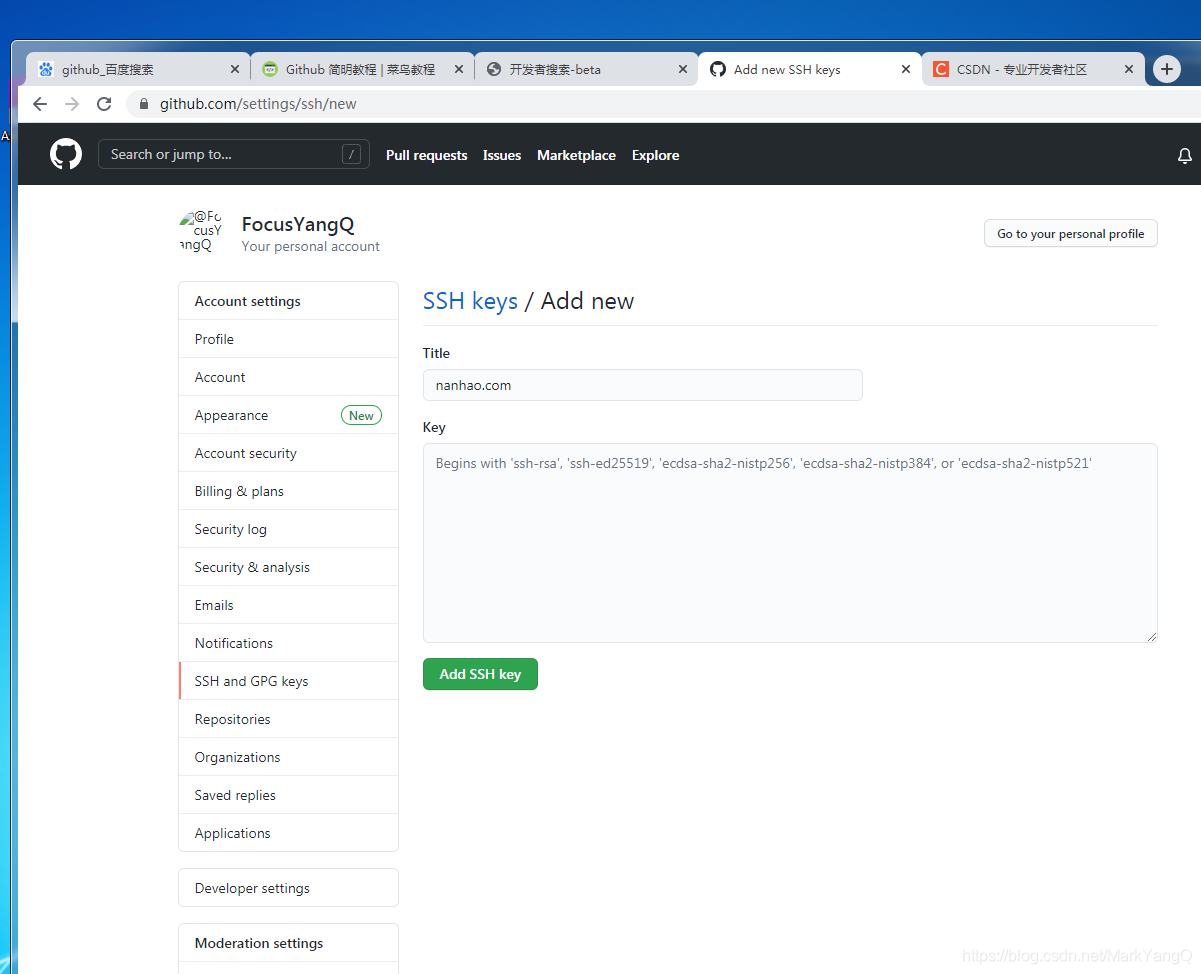Open Security & analysis
This screenshot has width=1201, height=974.
pyautogui.click(x=288, y=567)
